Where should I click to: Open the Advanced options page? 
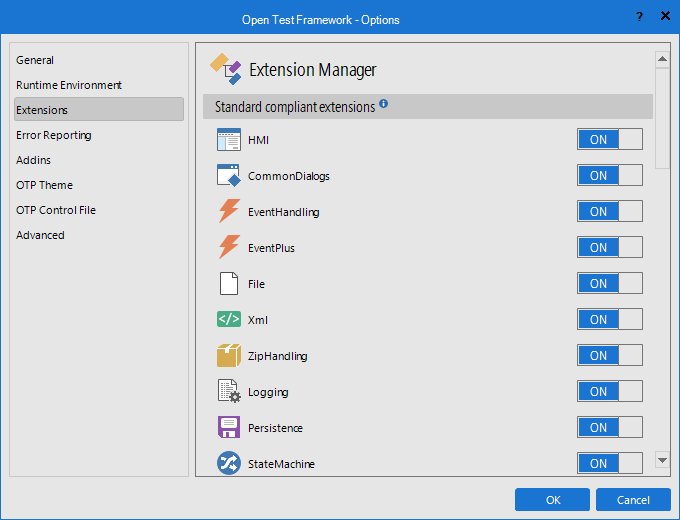pyautogui.click(x=99, y=235)
